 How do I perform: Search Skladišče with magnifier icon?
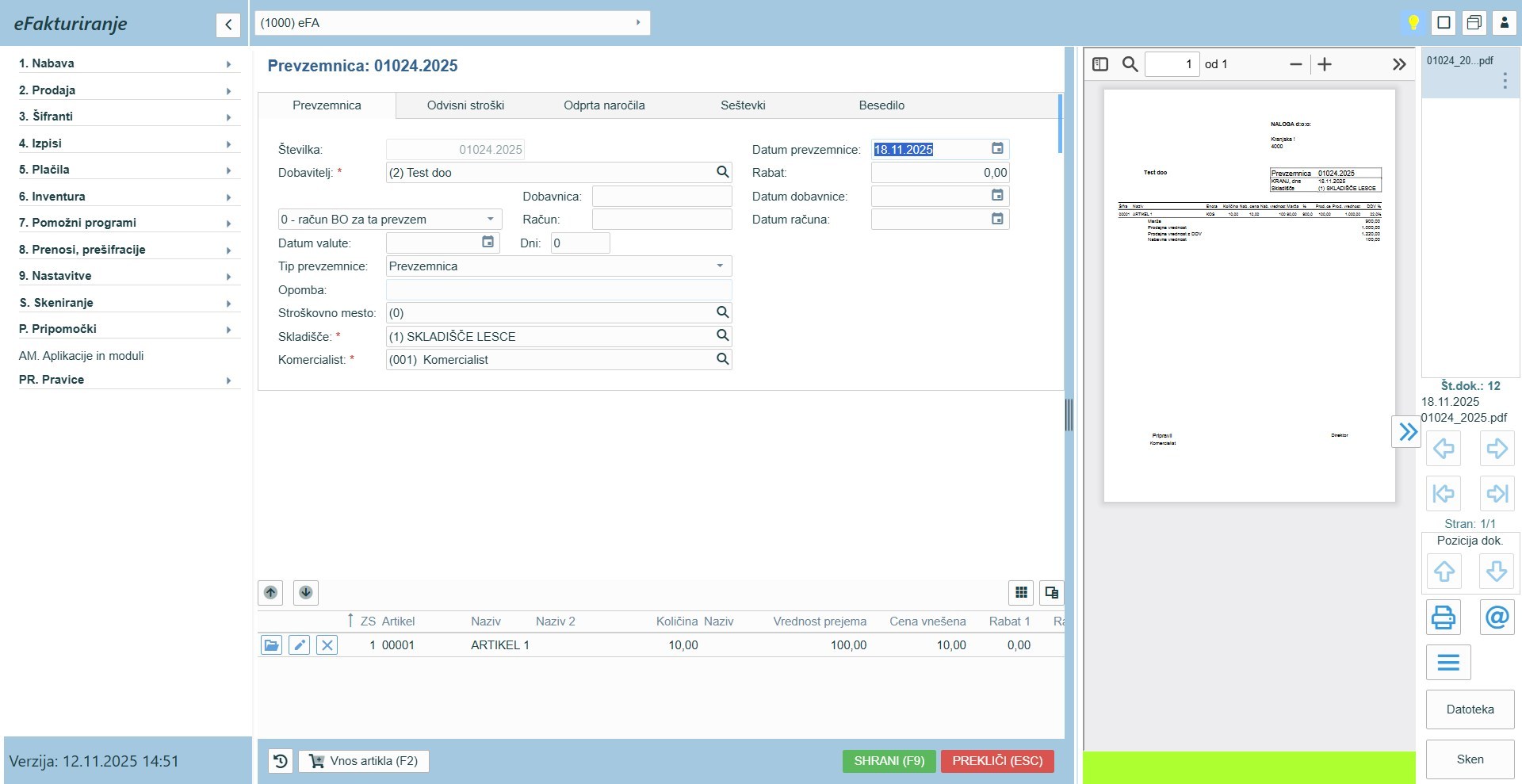coord(722,335)
